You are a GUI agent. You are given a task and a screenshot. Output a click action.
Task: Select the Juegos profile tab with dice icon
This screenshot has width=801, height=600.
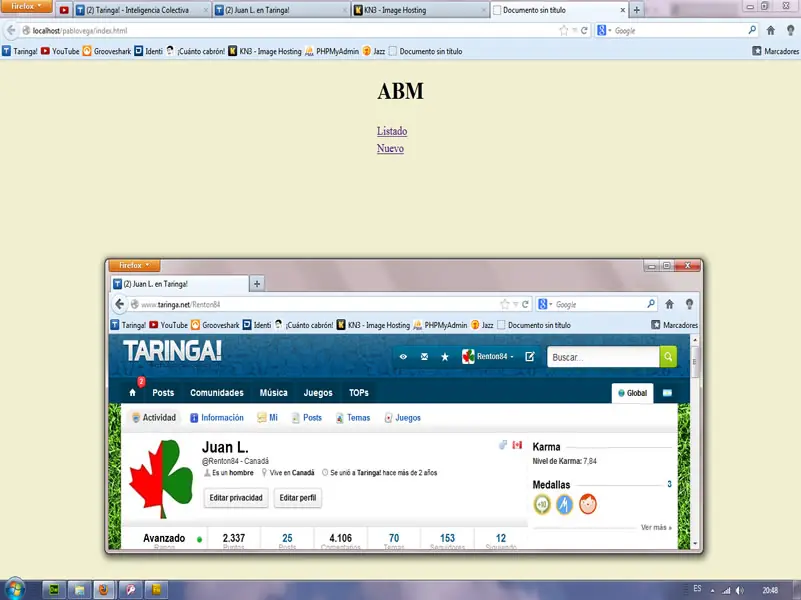[403, 418]
